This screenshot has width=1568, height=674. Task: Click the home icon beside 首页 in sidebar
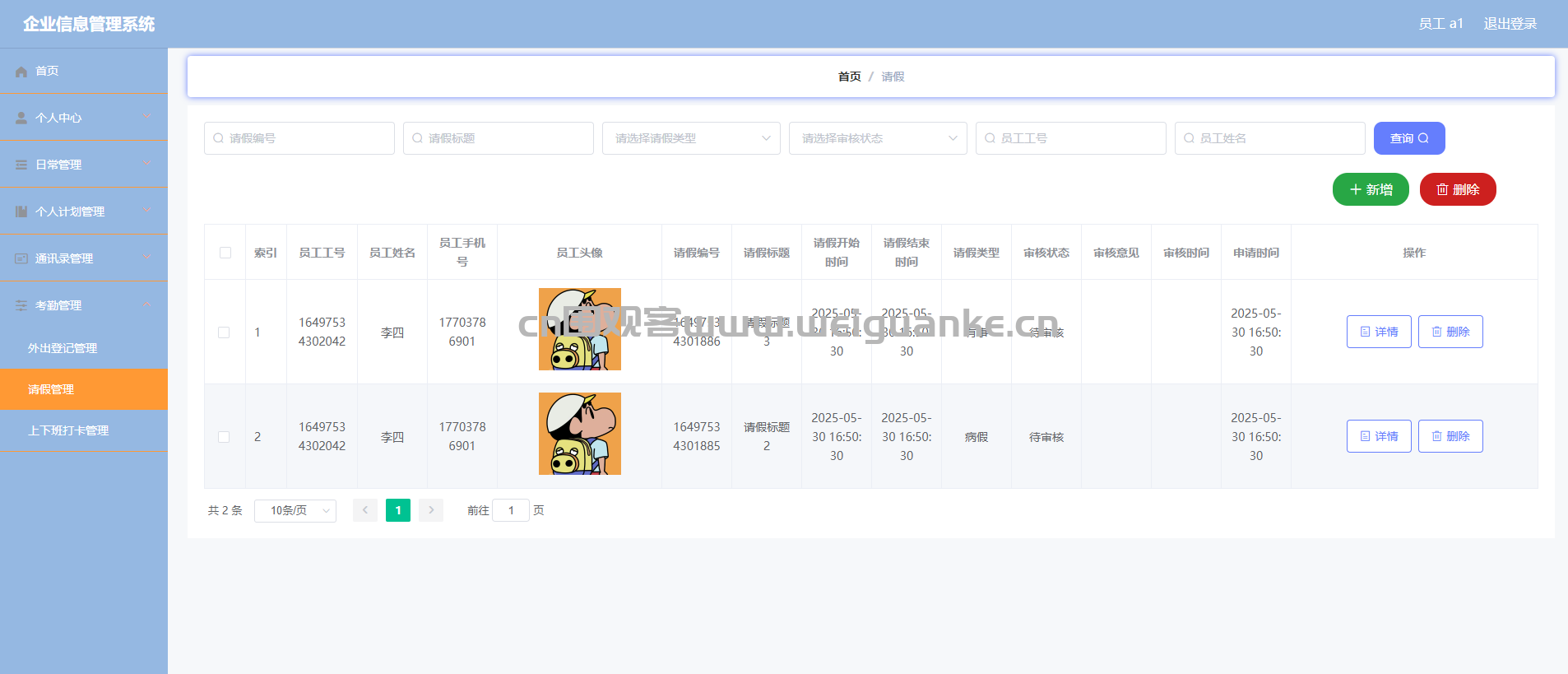(21, 72)
